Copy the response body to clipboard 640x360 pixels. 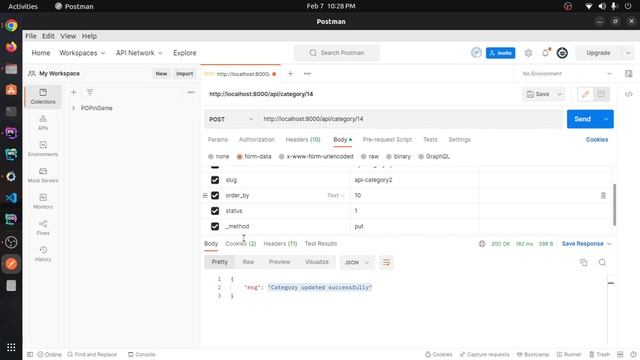click(584, 262)
